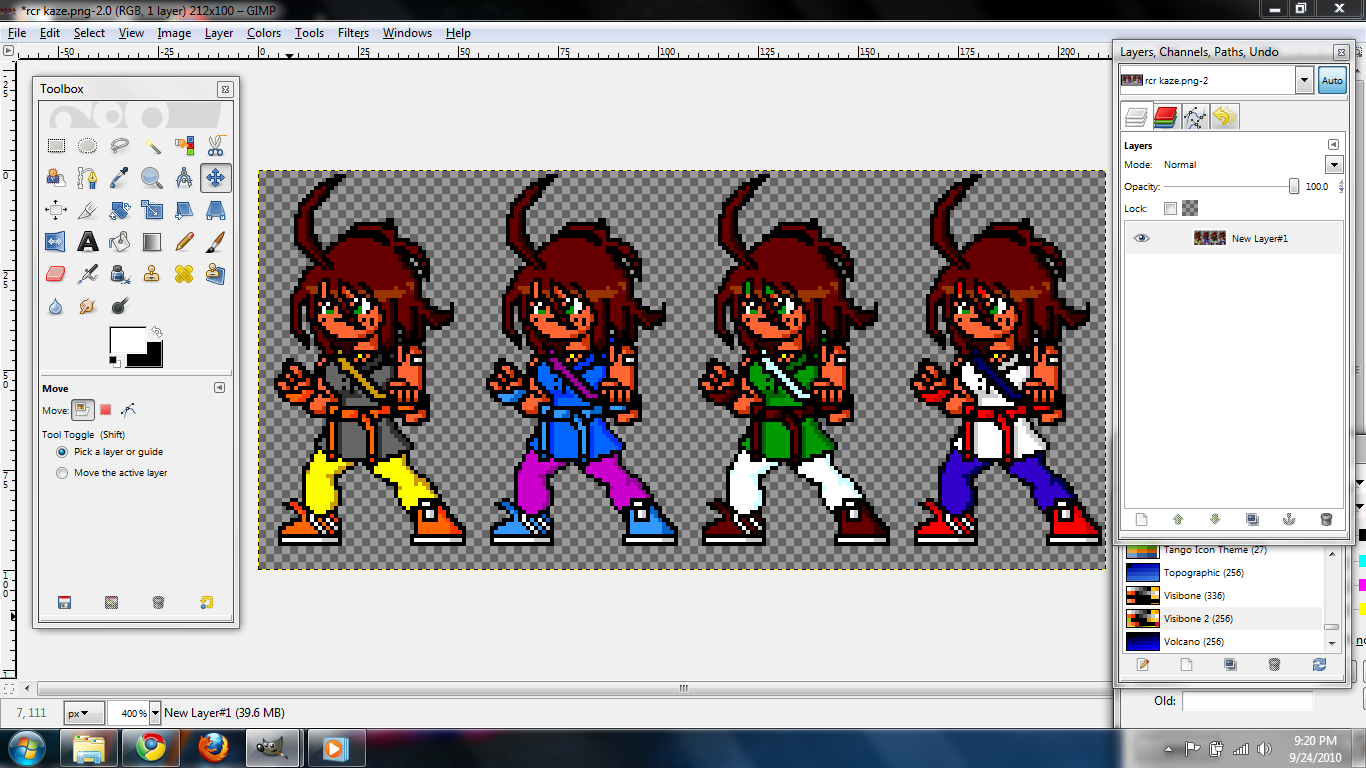Set Move mode to selection
Screen dimensions: 1366x768
tap(105, 410)
